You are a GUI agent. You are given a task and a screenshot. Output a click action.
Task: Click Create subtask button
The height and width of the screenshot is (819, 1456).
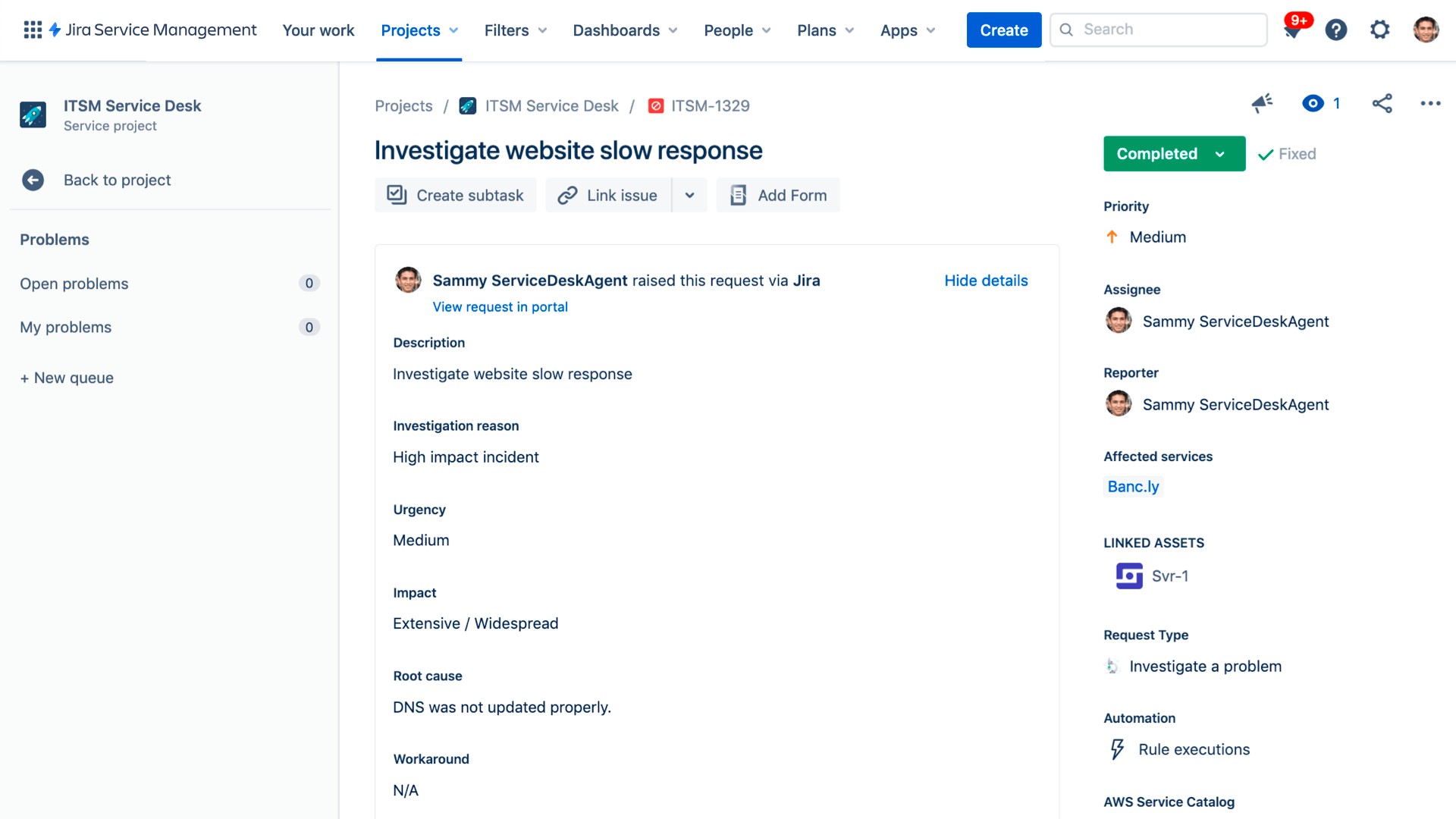point(455,195)
